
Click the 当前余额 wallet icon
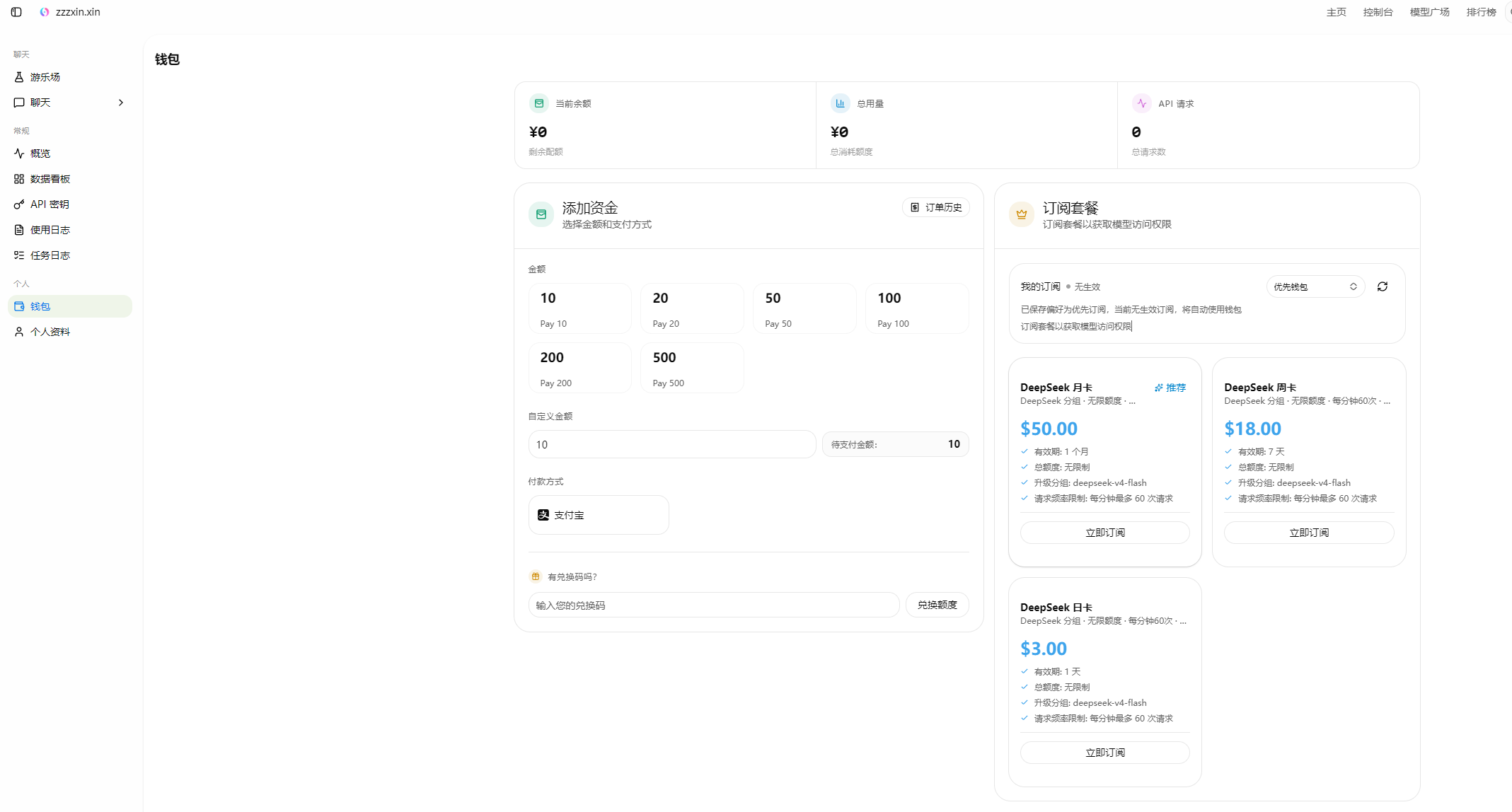pyautogui.click(x=539, y=103)
